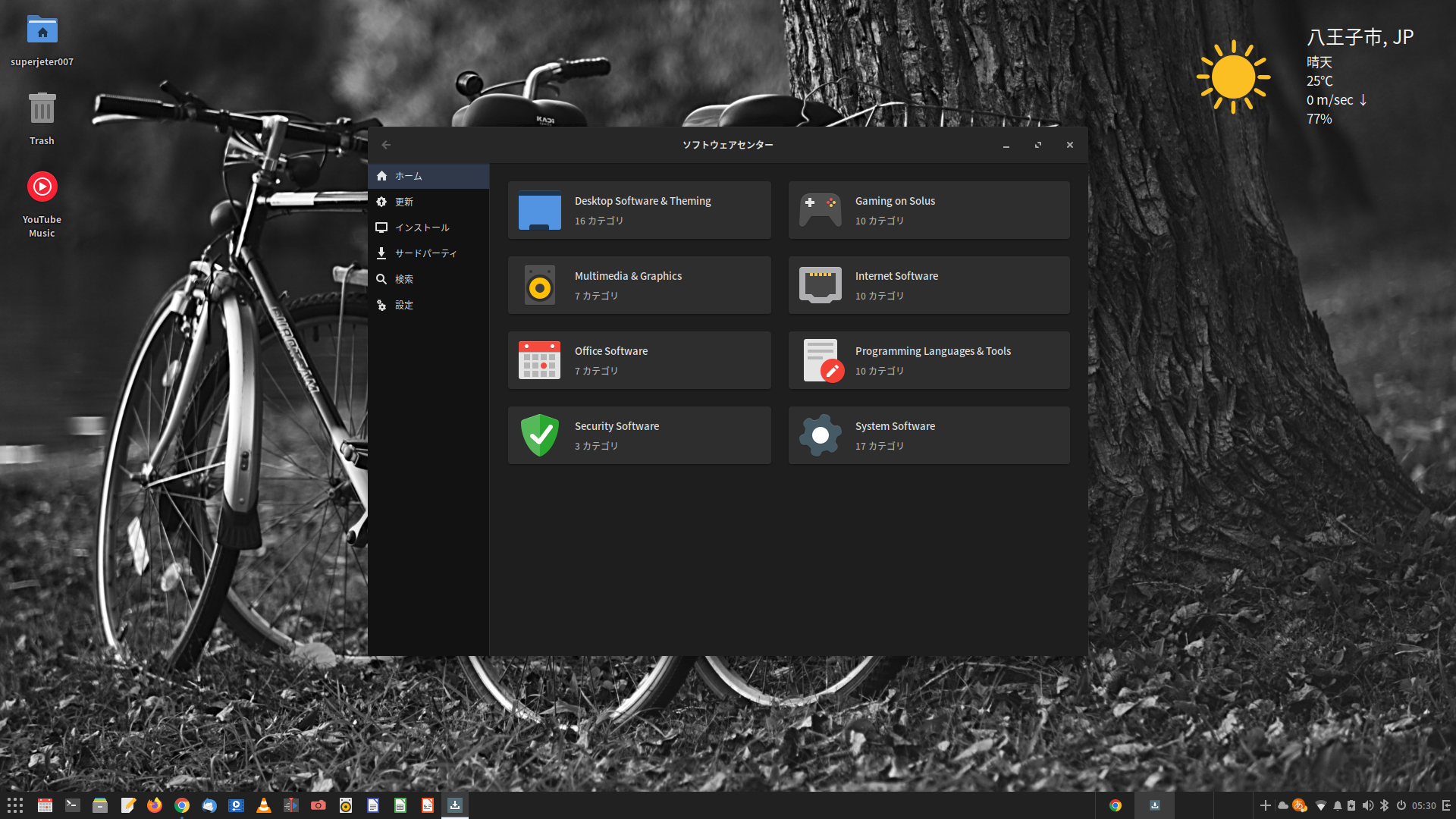The height and width of the screenshot is (819, 1456).
Task: Go to サードパーティ (third party) page
Action: tap(428, 253)
